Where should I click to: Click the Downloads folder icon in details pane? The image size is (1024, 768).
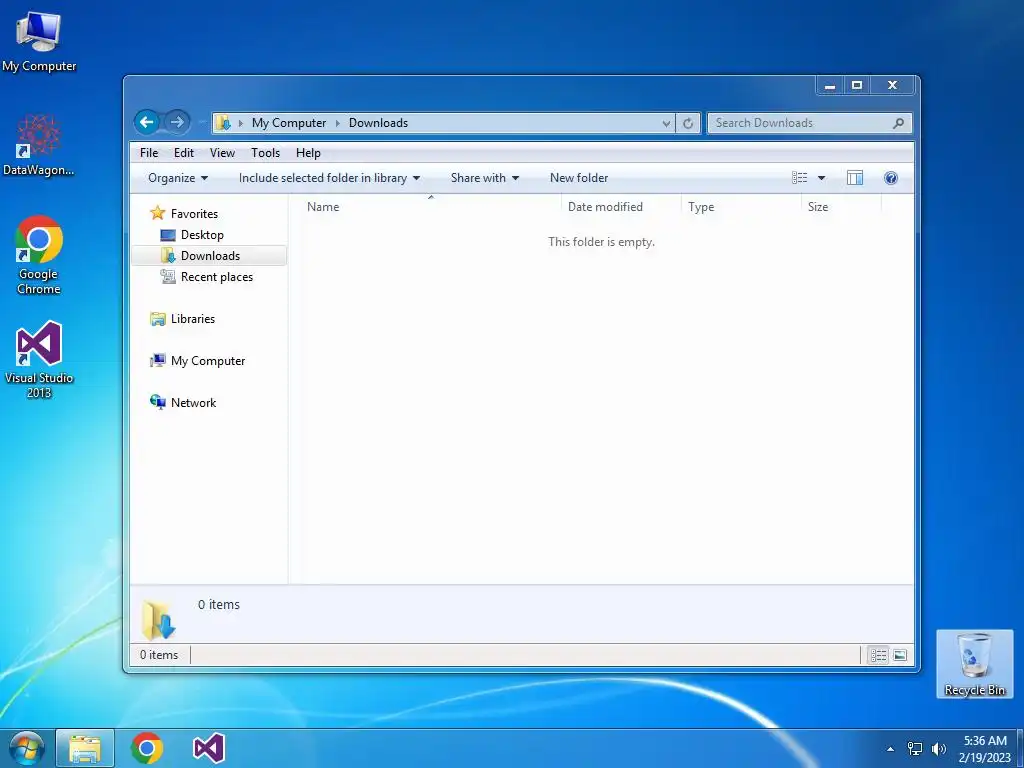pyautogui.click(x=159, y=620)
